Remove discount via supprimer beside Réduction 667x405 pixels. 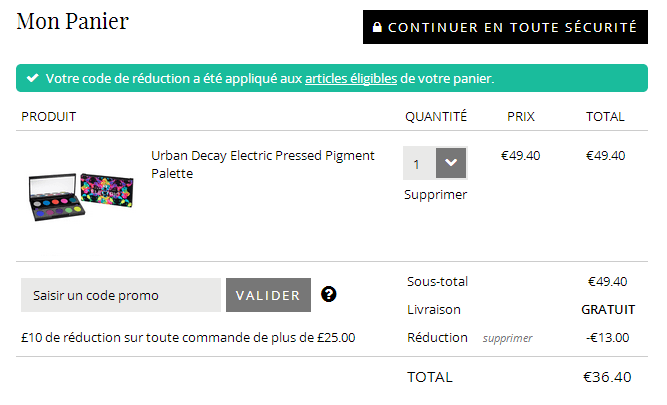(507, 338)
